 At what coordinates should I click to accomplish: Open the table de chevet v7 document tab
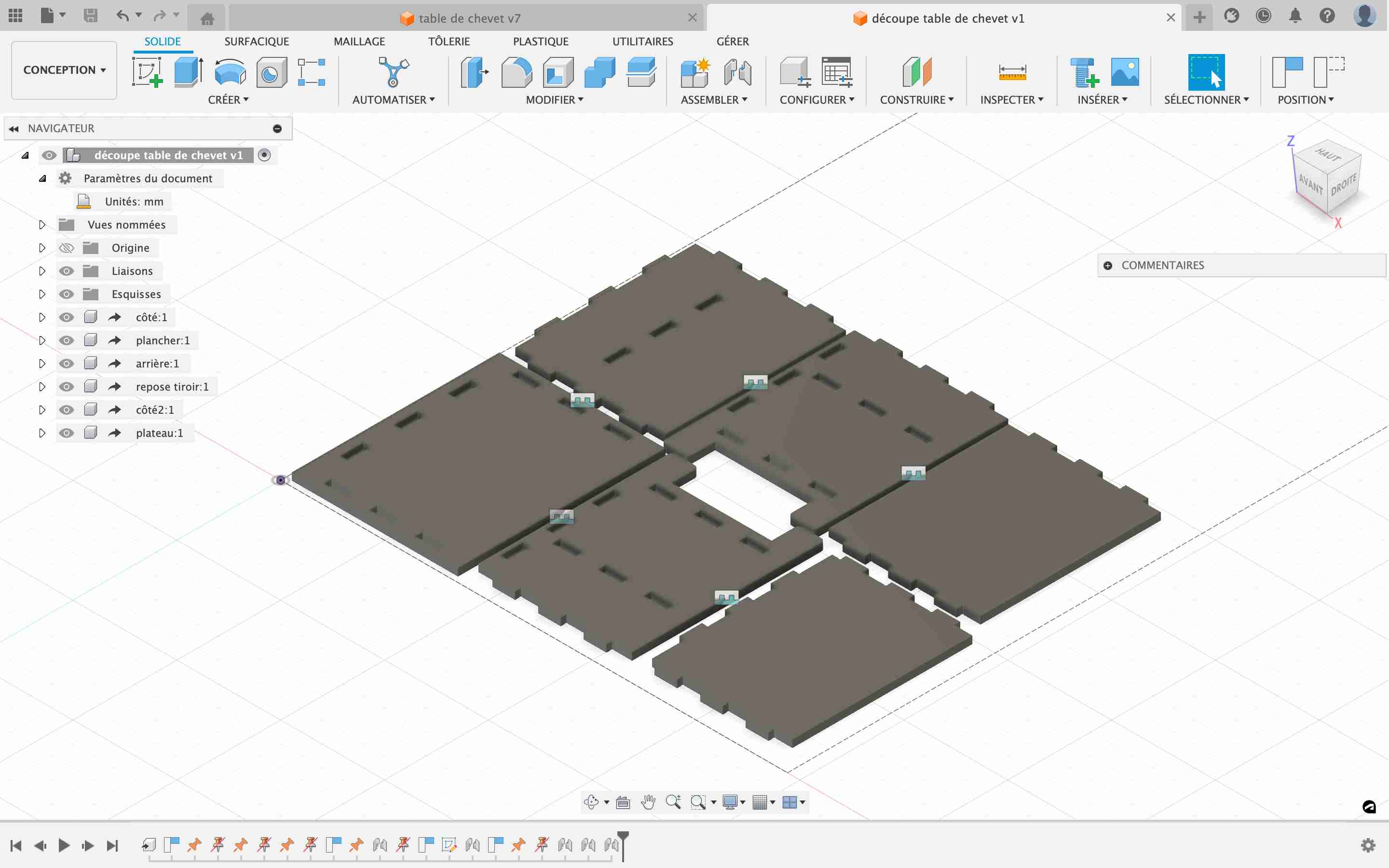point(465,18)
